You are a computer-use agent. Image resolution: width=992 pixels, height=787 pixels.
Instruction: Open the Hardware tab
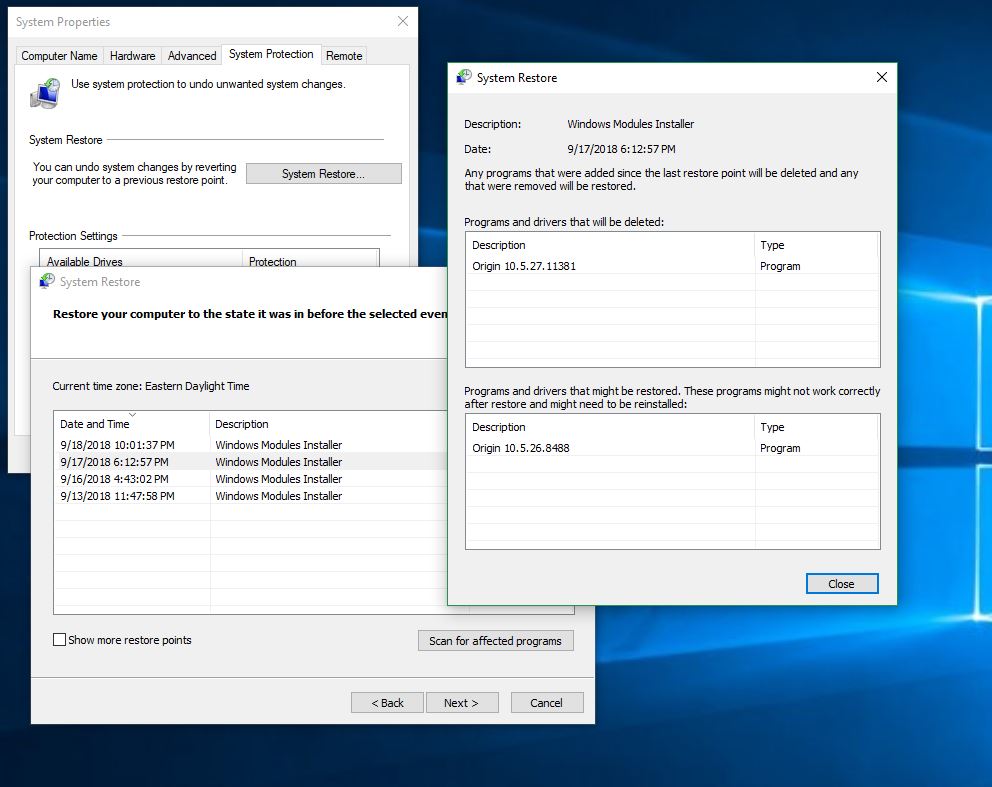click(132, 56)
